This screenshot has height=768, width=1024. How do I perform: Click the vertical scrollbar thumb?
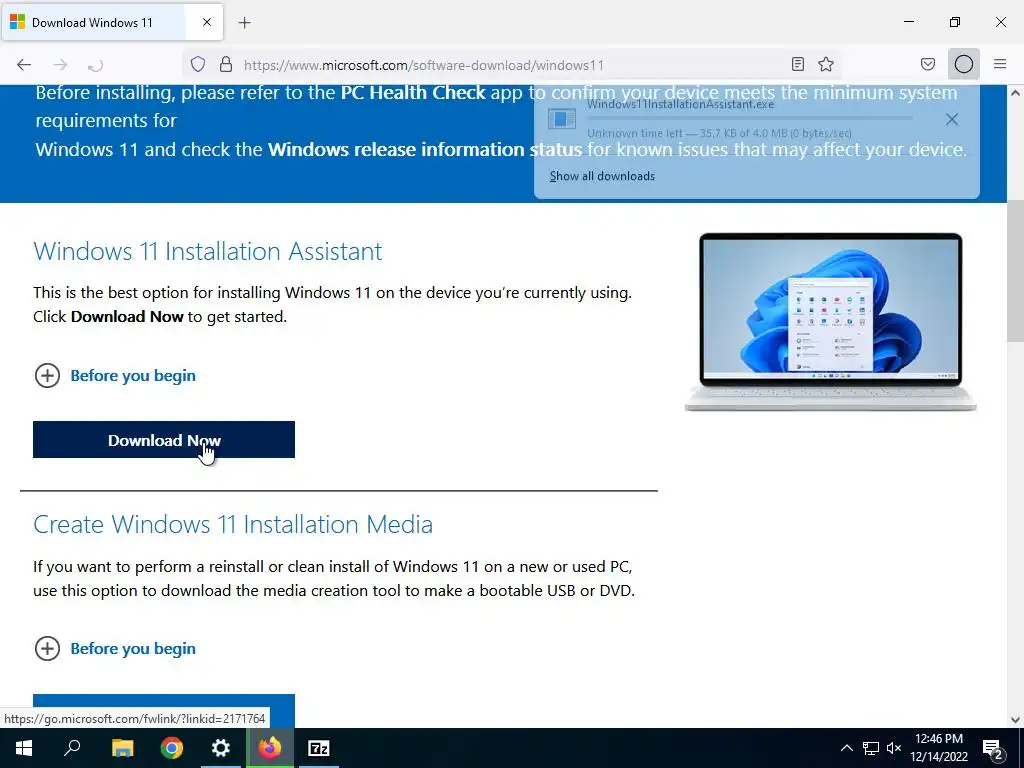(1016, 270)
